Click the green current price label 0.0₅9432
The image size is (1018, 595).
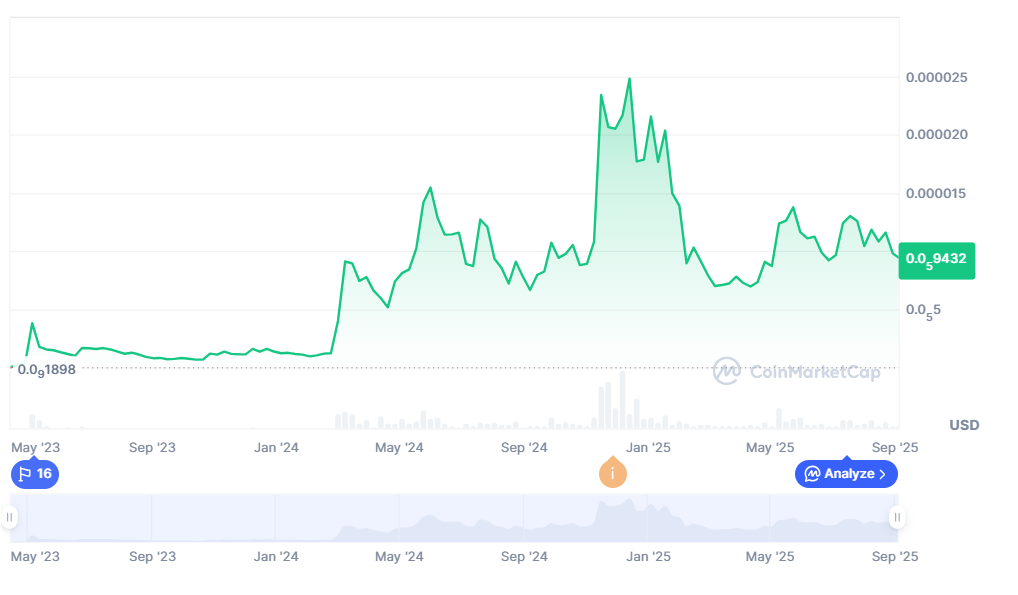(936, 259)
